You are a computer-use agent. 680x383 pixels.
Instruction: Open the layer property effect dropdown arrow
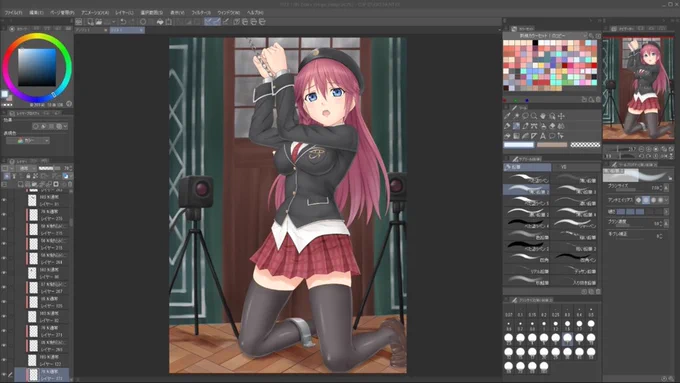pyautogui.click(x=65, y=126)
